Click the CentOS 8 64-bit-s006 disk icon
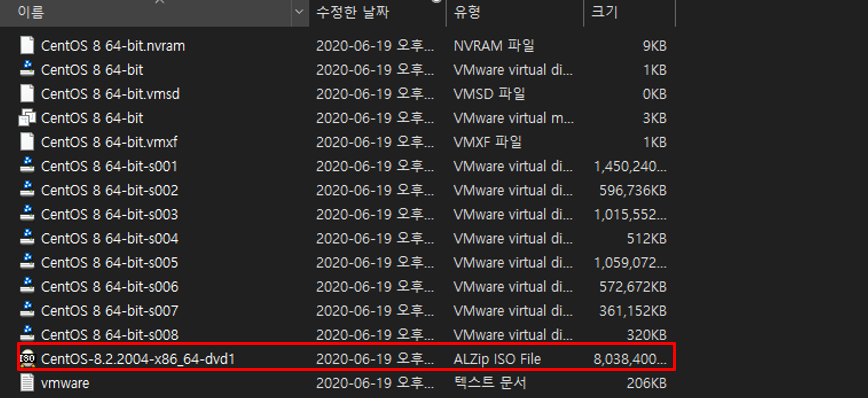This screenshot has height=398, width=868. pos(27,286)
